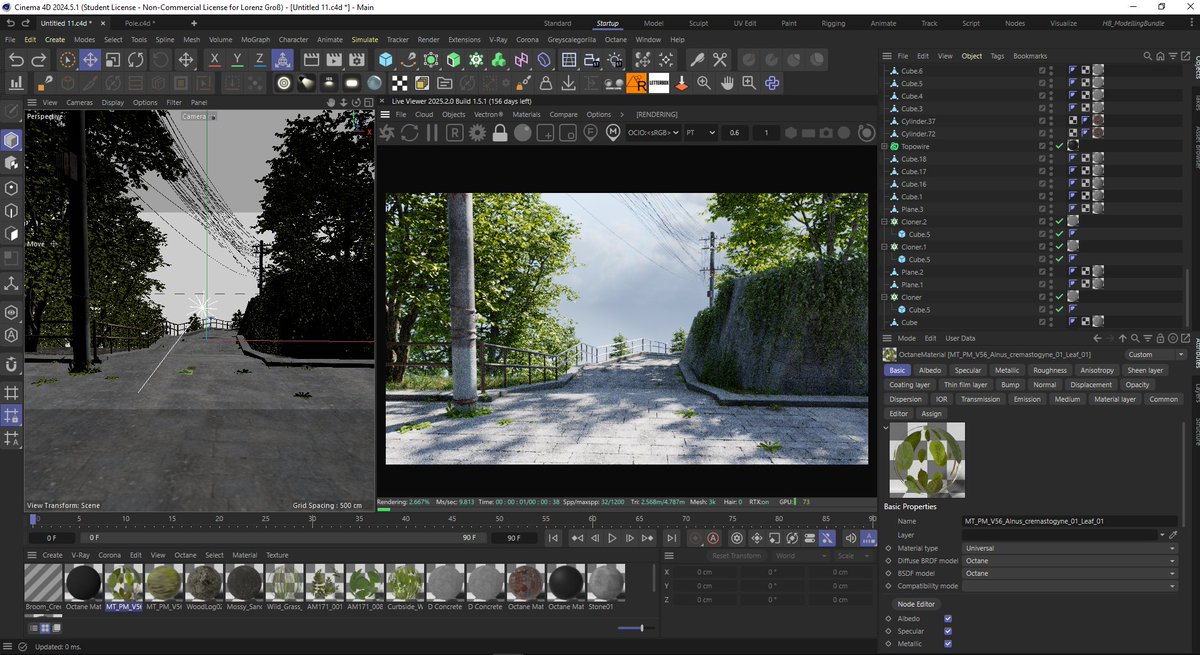Add a Cube primitive object
1200x655 pixels.
tap(386, 60)
